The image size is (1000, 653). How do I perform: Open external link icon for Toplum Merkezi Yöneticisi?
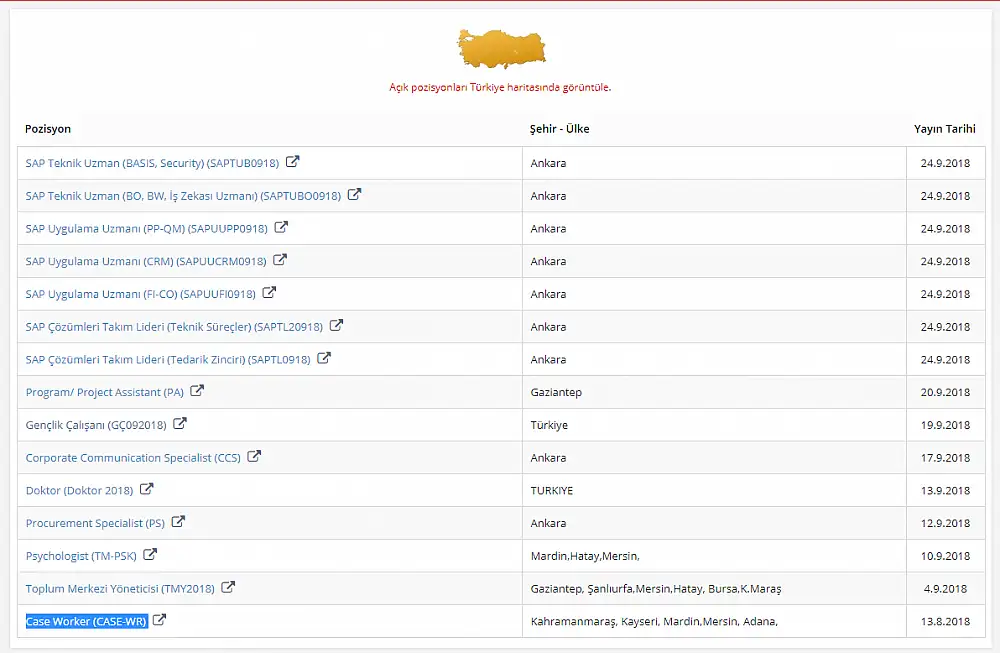[228, 587]
